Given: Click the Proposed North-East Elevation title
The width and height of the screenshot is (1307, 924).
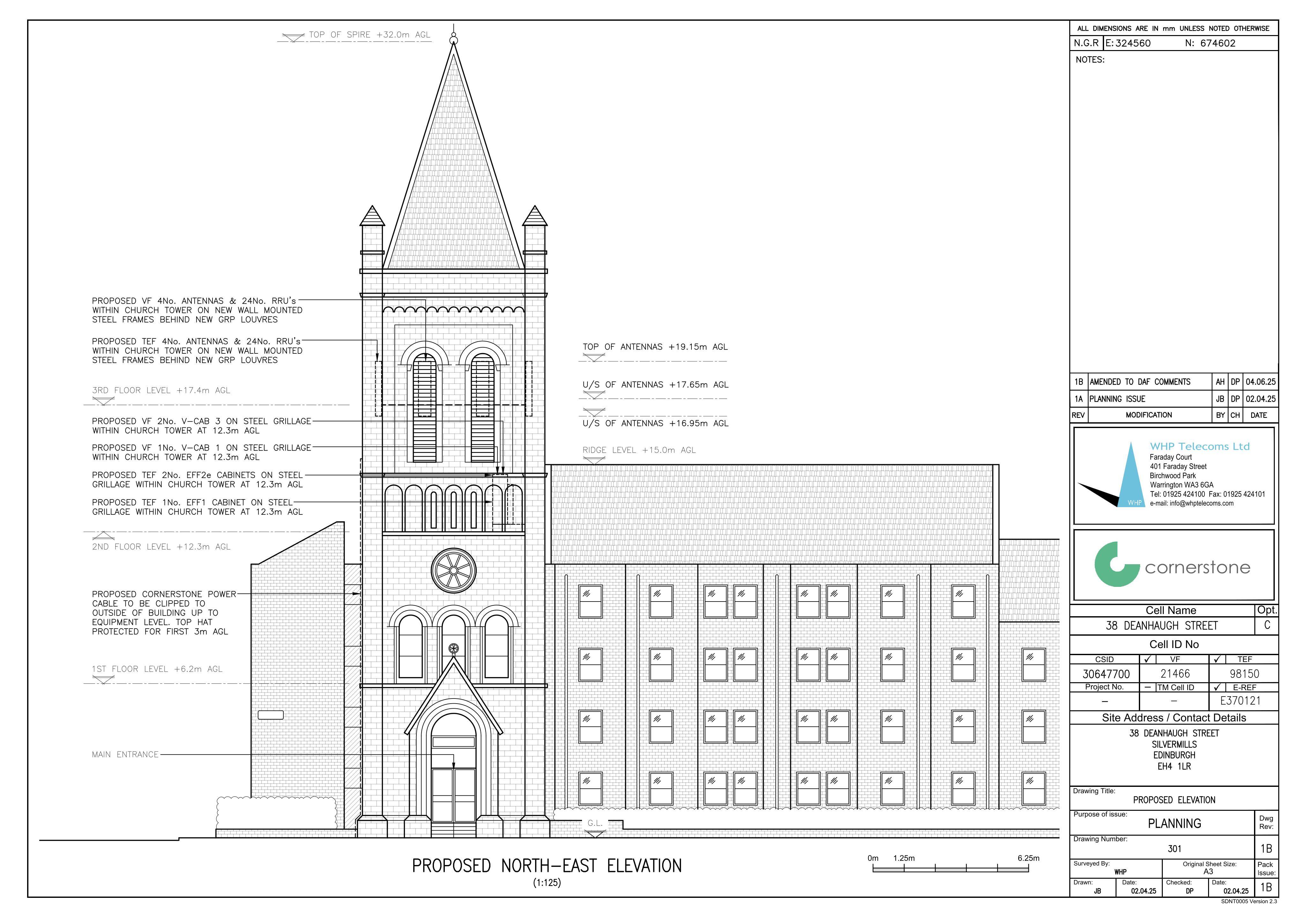Looking at the screenshot, I should 547,866.
